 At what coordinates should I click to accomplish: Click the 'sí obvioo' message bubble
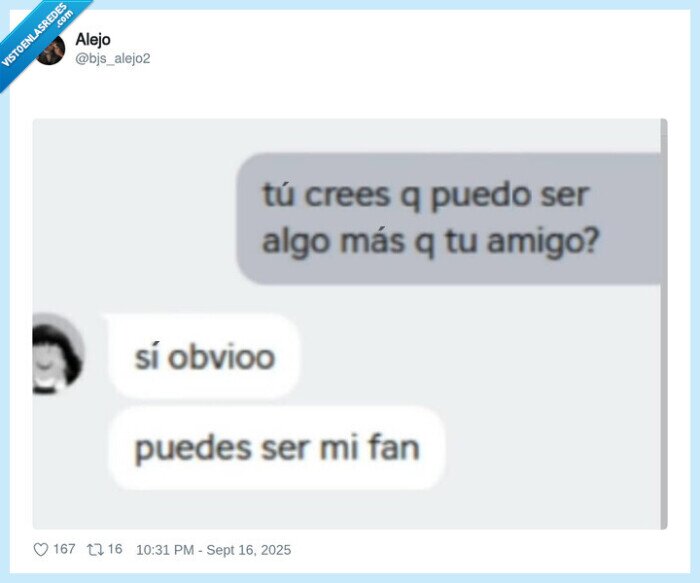click(204, 356)
